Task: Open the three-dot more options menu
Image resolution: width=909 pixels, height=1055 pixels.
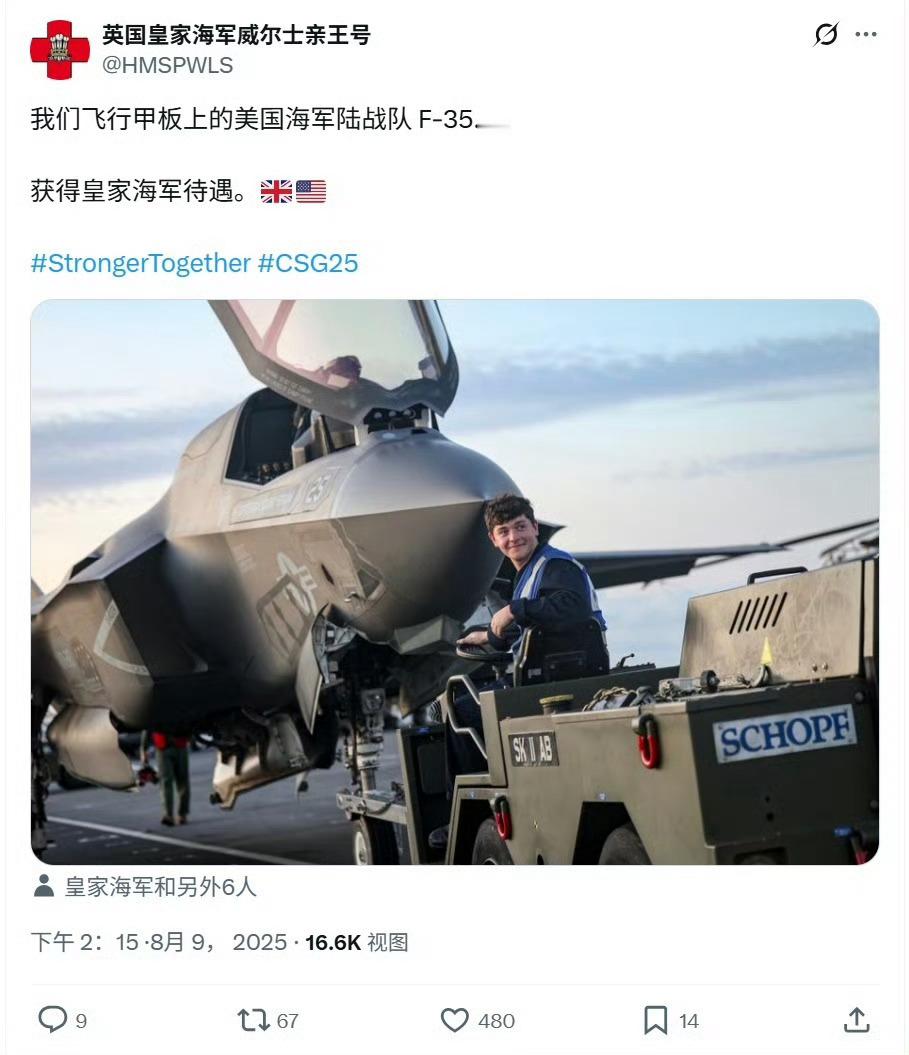Action: point(866,34)
